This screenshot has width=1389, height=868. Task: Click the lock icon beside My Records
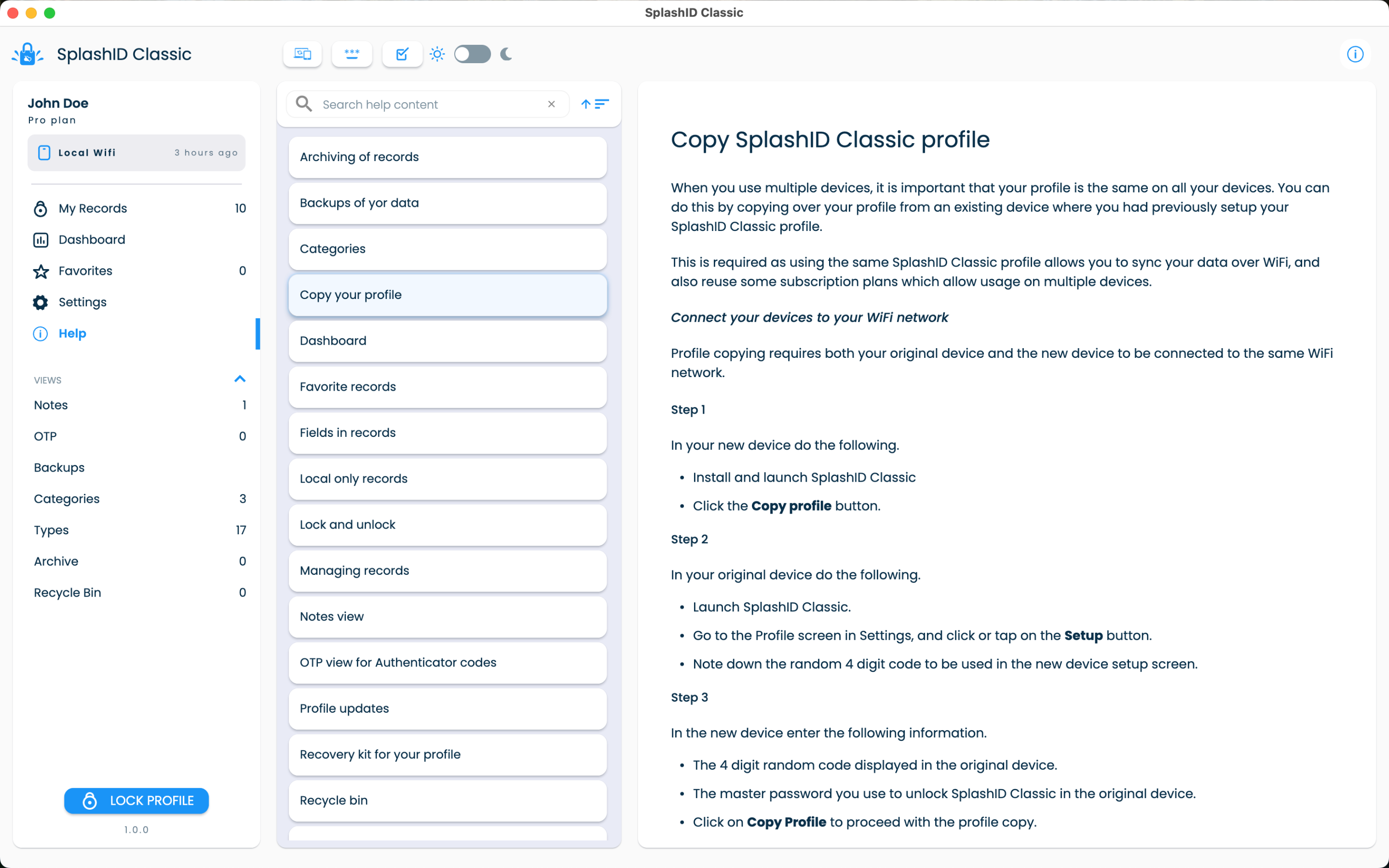pyautogui.click(x=41, y=208)
